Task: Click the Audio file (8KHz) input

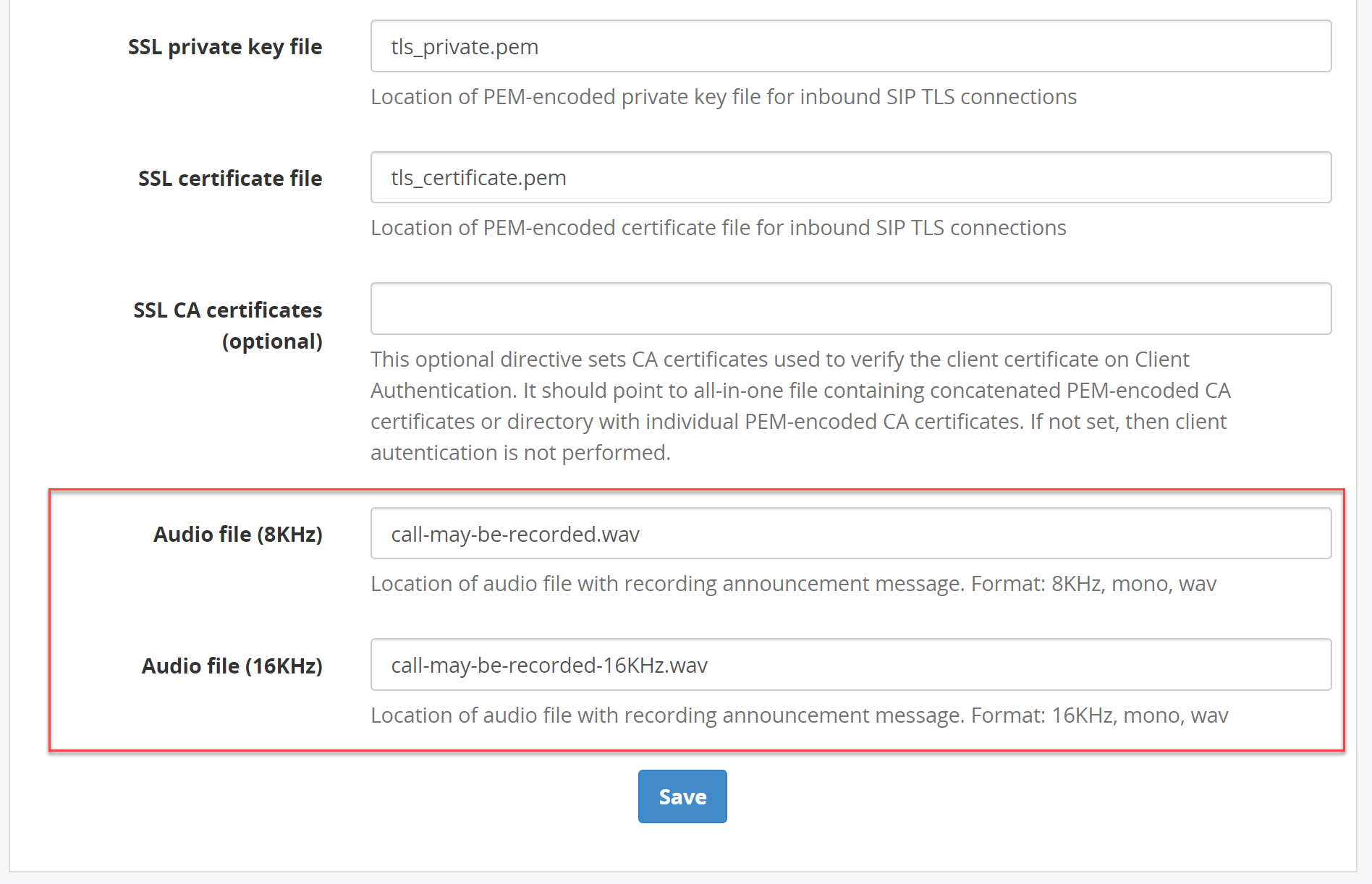Action: (x=851, y=534)
